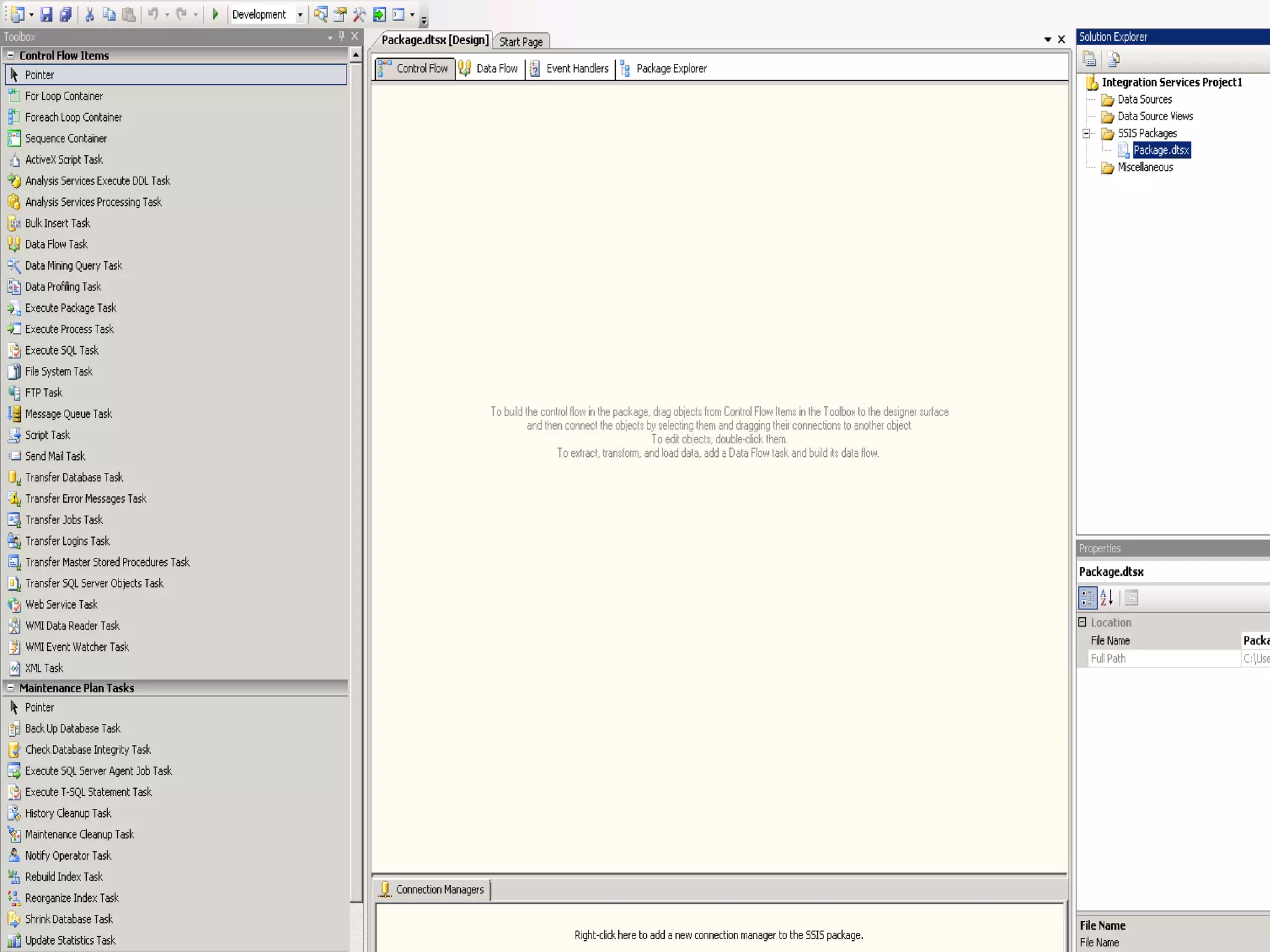Select the Data Flow Task item

coord(56,244)
